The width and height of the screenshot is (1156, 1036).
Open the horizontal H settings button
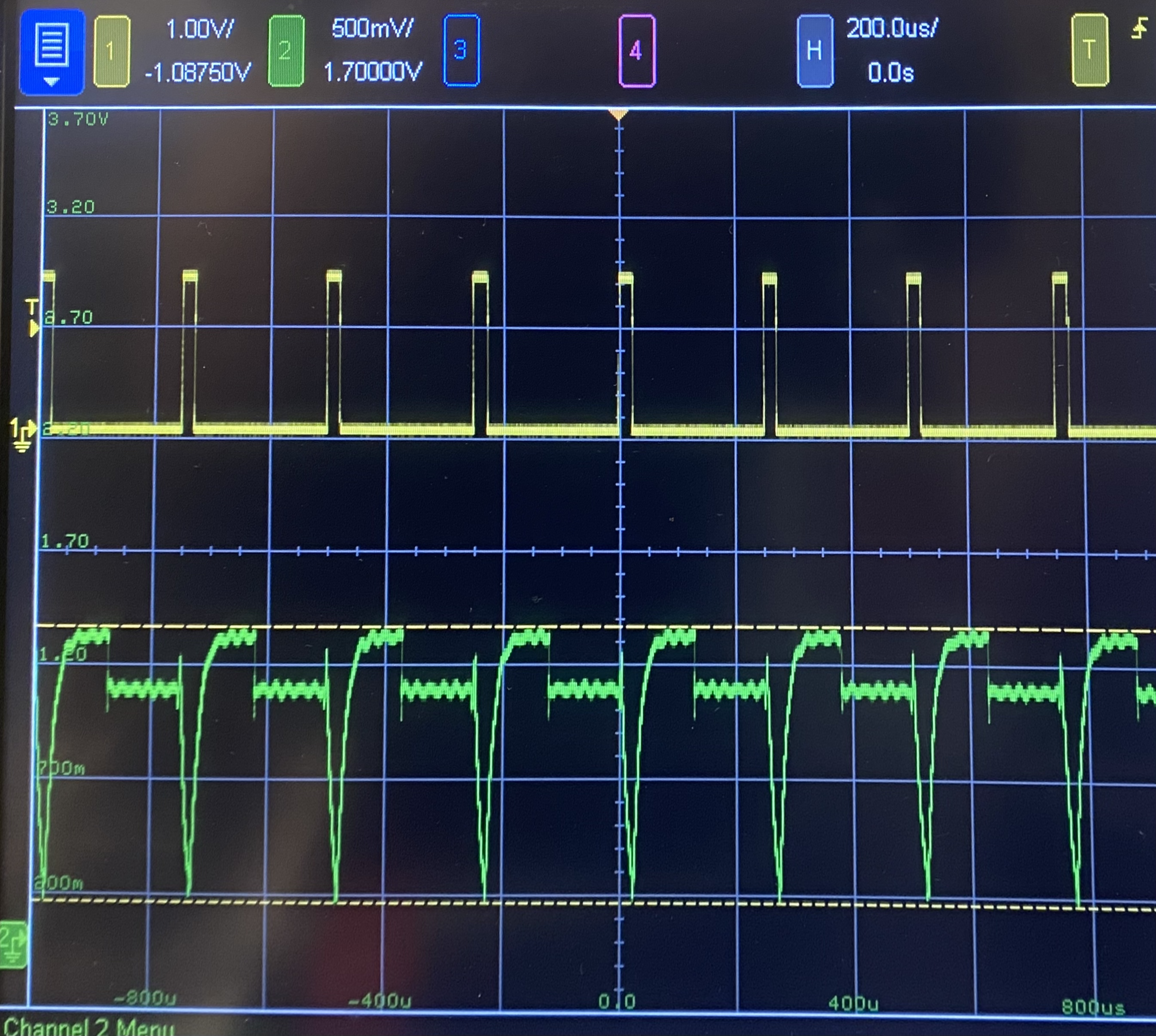pyautogui.click(x=814, y=51)
